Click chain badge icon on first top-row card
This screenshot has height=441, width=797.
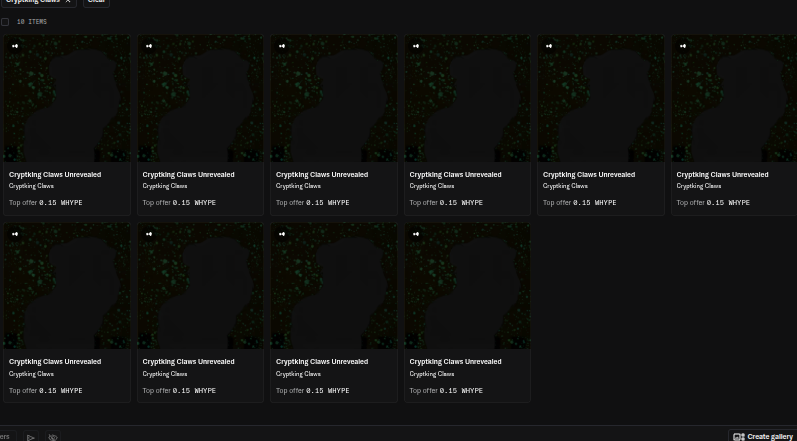[x=15, y=46]
